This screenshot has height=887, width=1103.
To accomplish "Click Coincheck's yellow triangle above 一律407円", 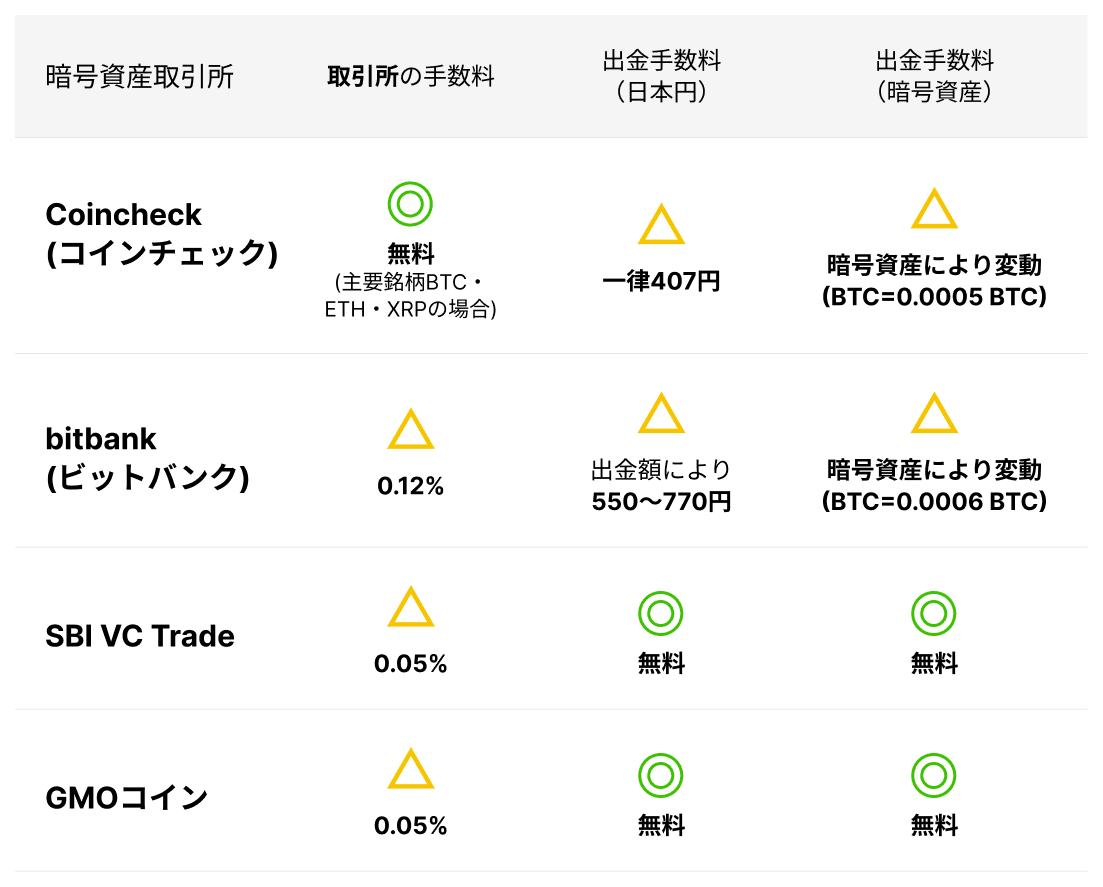I will (x=661, y=227).
